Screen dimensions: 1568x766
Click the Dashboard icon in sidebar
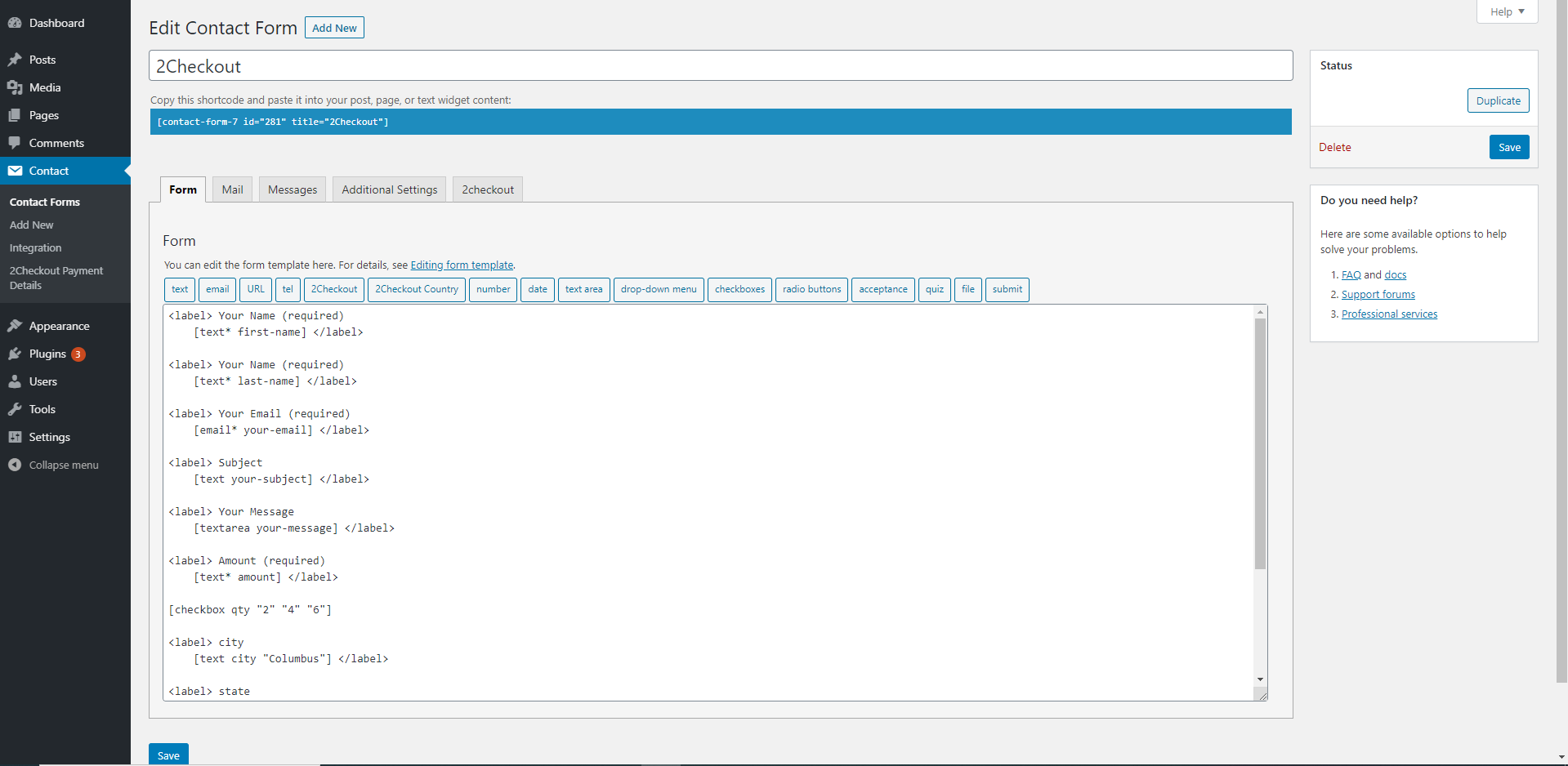(x=15, y=23)
